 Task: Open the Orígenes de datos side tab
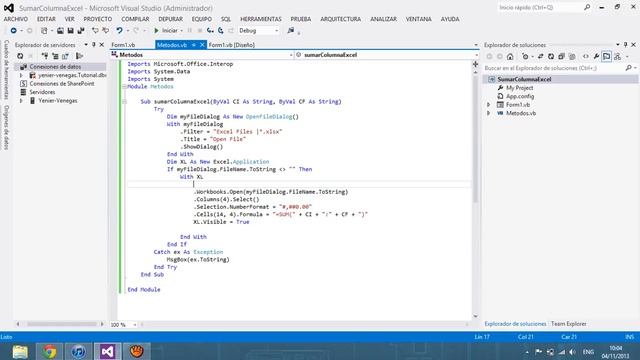point(6,127)
